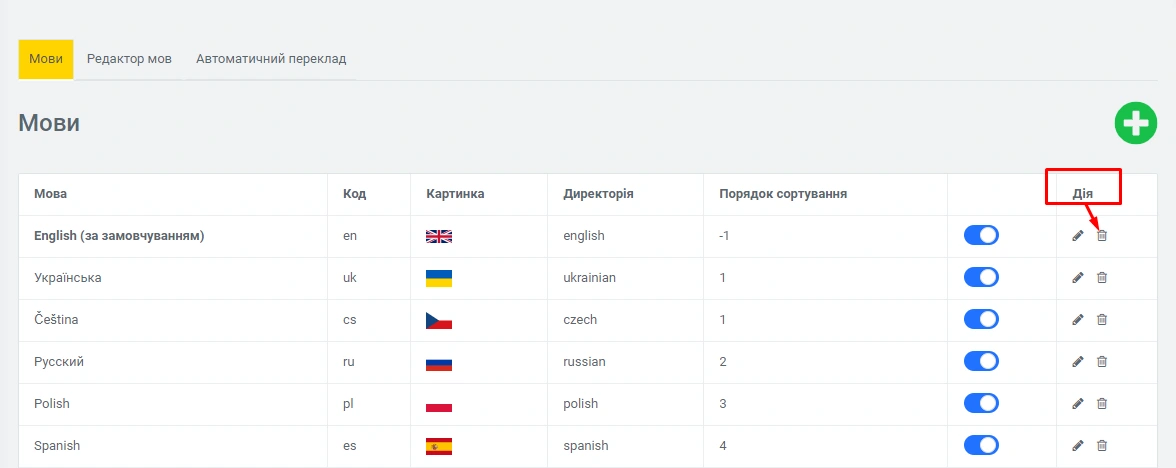The image size is (1176, 468).
Task: Delete the Spanish language via trash icon
Action: (1102, 446)
